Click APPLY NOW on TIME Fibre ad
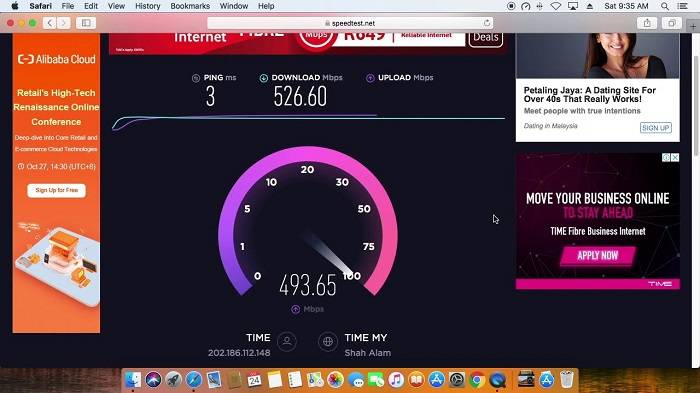 tap(597, 256)
